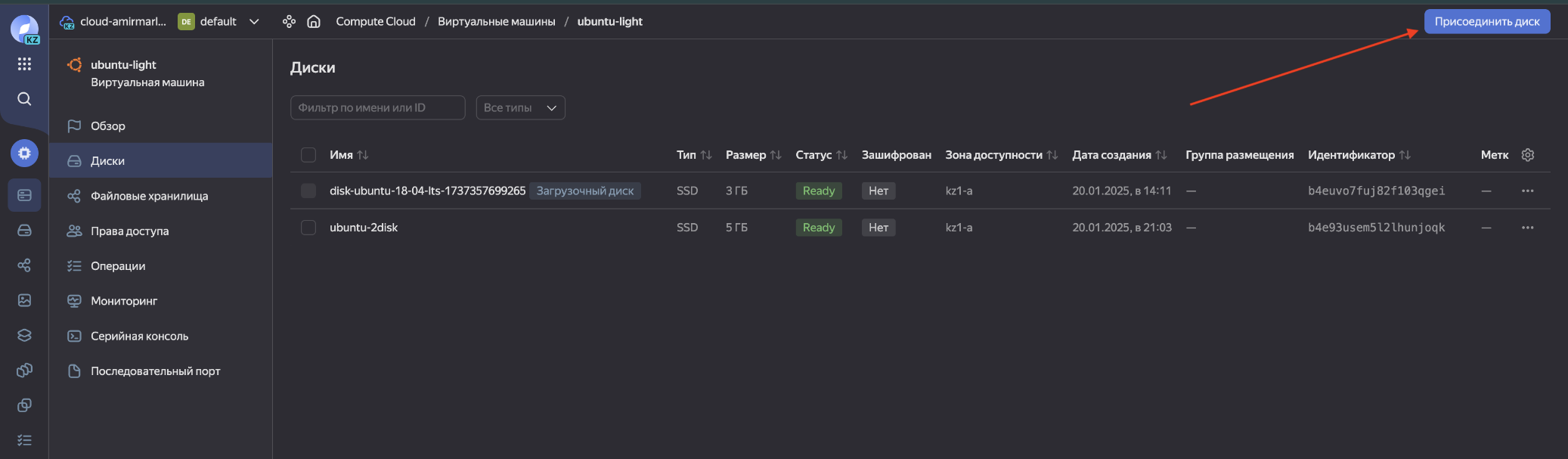The image size is (1568, 459).
Task: Toggle the select-all checkbox in table header
Action: (308, 155)
